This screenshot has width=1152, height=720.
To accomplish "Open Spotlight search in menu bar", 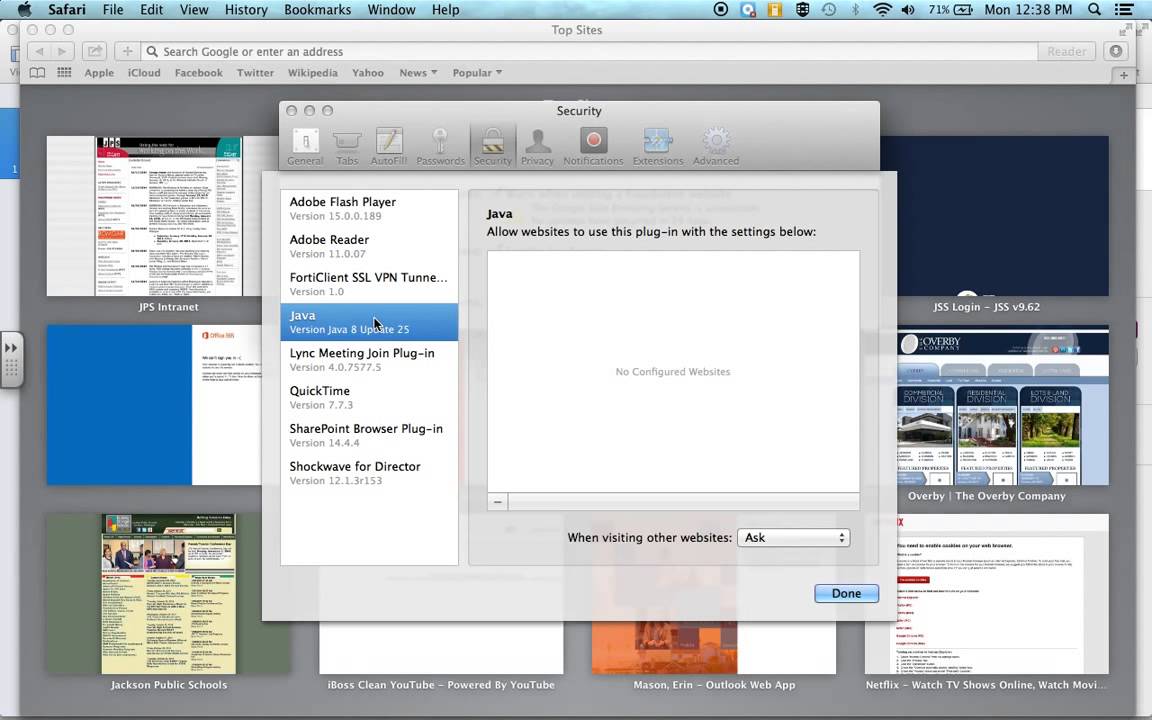I will pos(1094,10).
